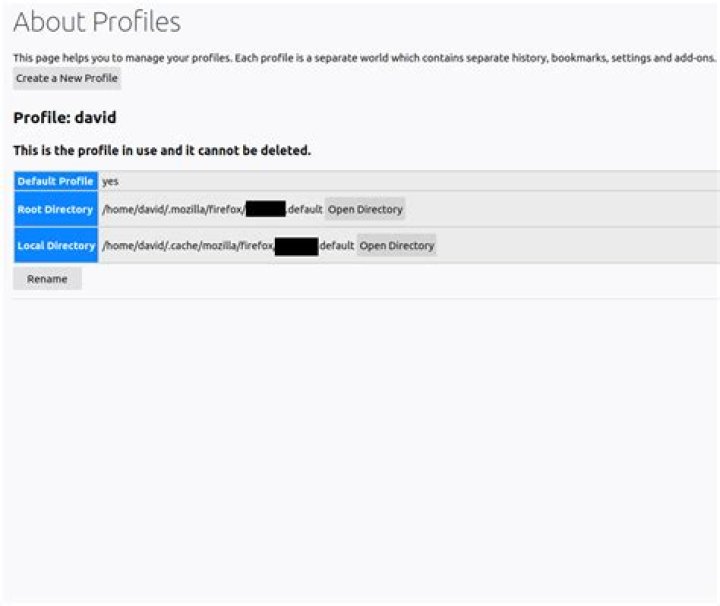The image size is (720, 606).
Task: Open Directory for the Root Directory path
Action: [x=365, y=209]
